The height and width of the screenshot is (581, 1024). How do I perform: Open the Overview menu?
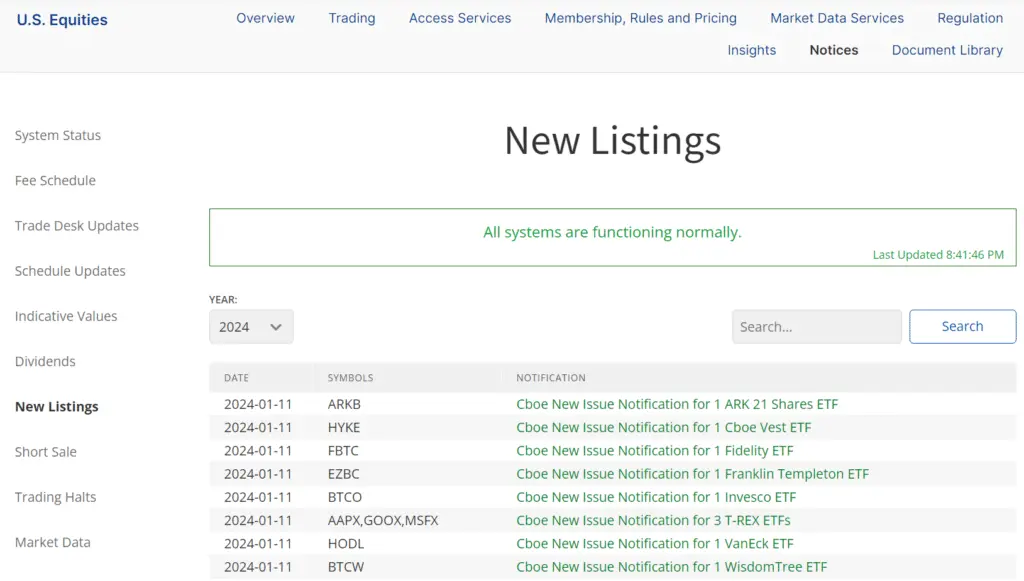265,18
